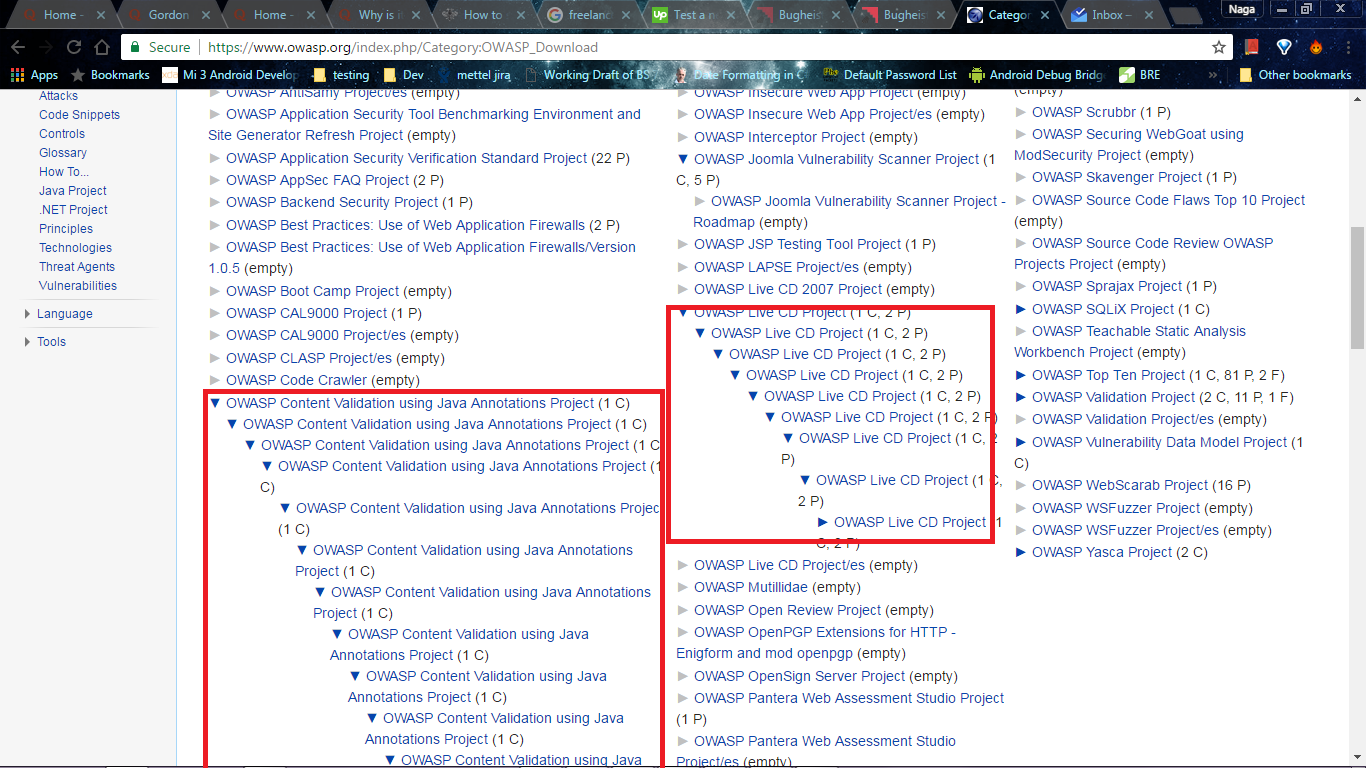Switch to the How to tab

484,15
